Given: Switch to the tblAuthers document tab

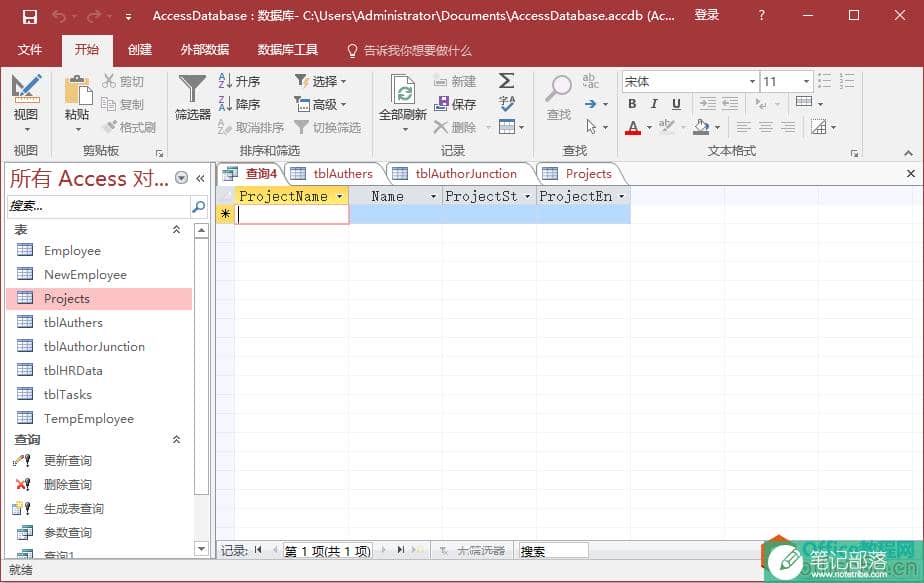Looking at the screenshot, I should pyautogui.click(x=335, y=173).
